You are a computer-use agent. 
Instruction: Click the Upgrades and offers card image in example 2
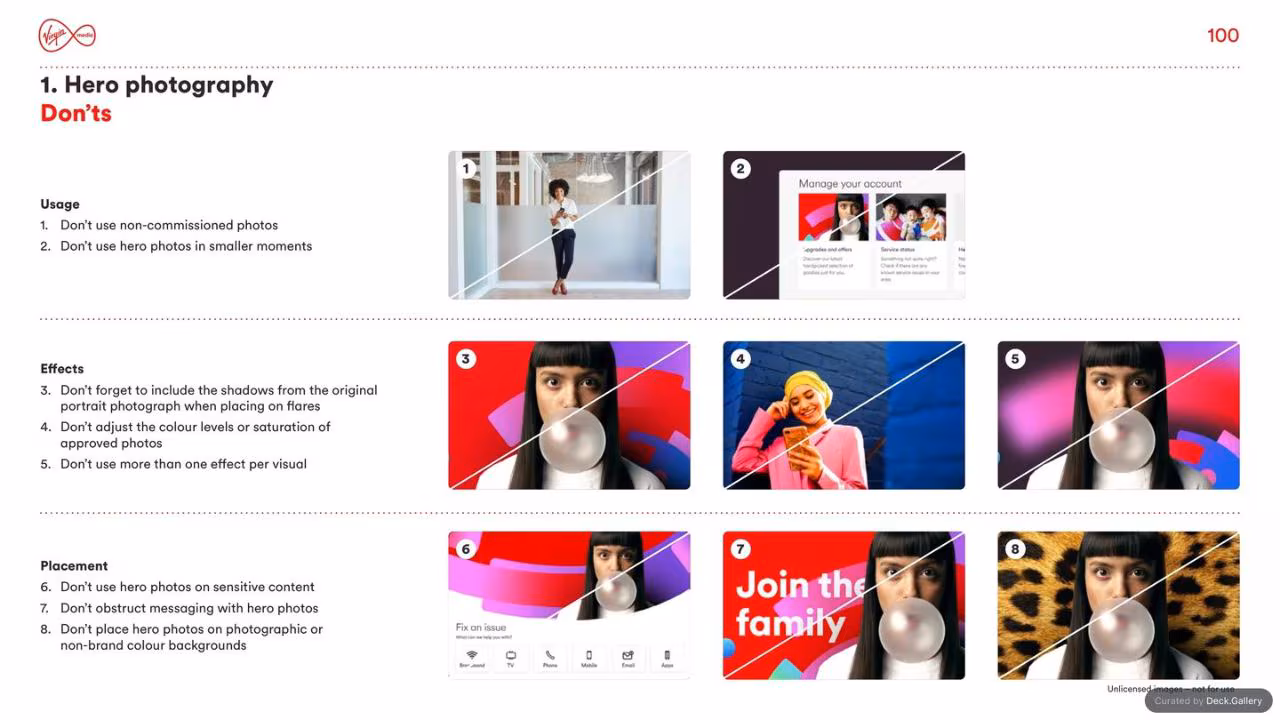pyautogui.click(x=833, y=218)
